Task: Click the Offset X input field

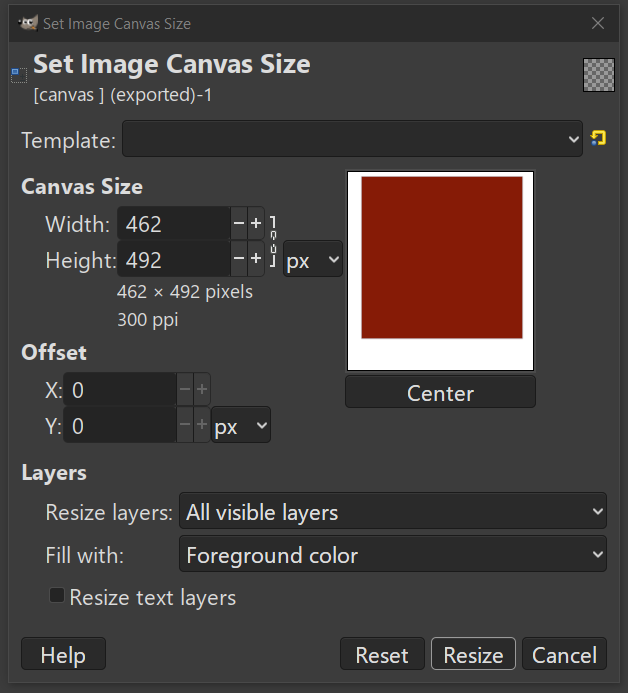Action: (120, 390)
